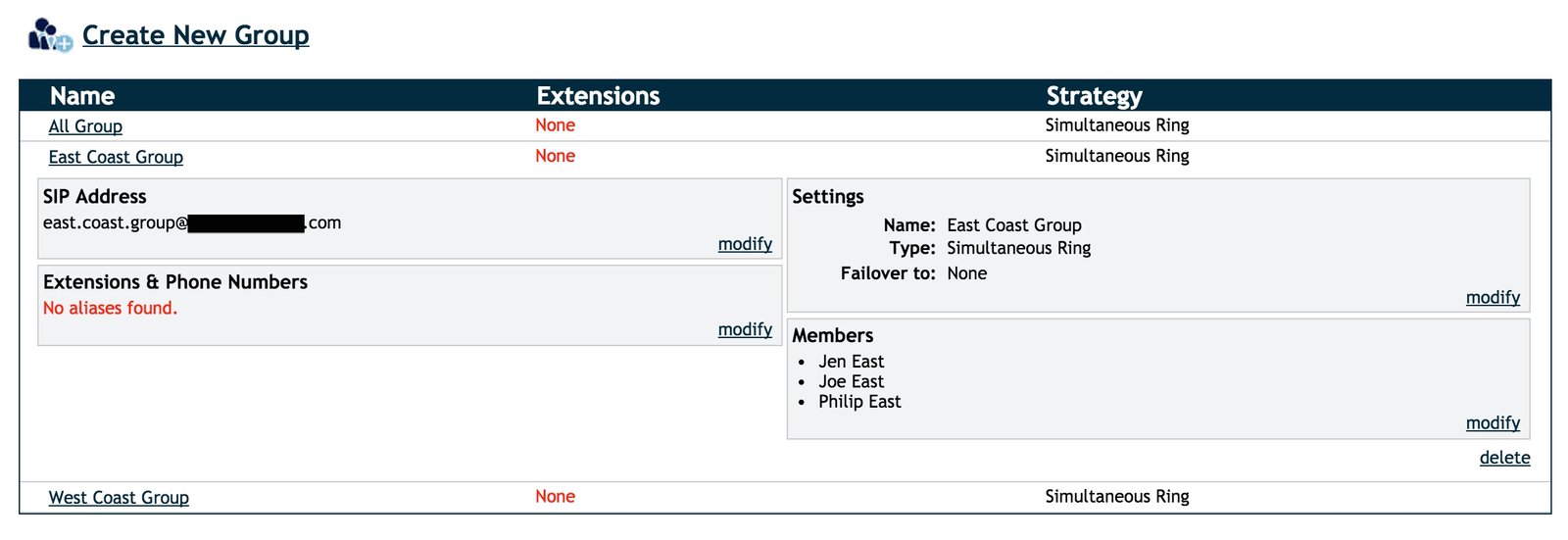Screen dimensions: 1568x540
Task: Click West Coast Group's Simultaneous Ring strategy
Action: [1116, 497]
